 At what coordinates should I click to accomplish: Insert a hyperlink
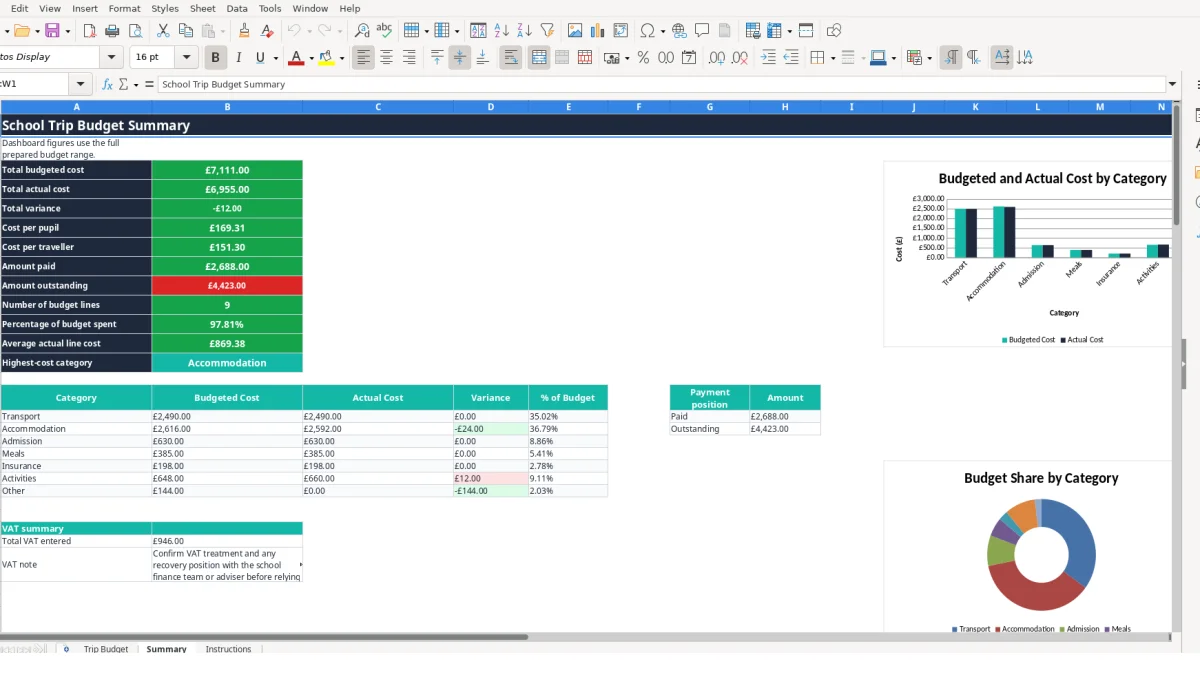pos(679,31)
